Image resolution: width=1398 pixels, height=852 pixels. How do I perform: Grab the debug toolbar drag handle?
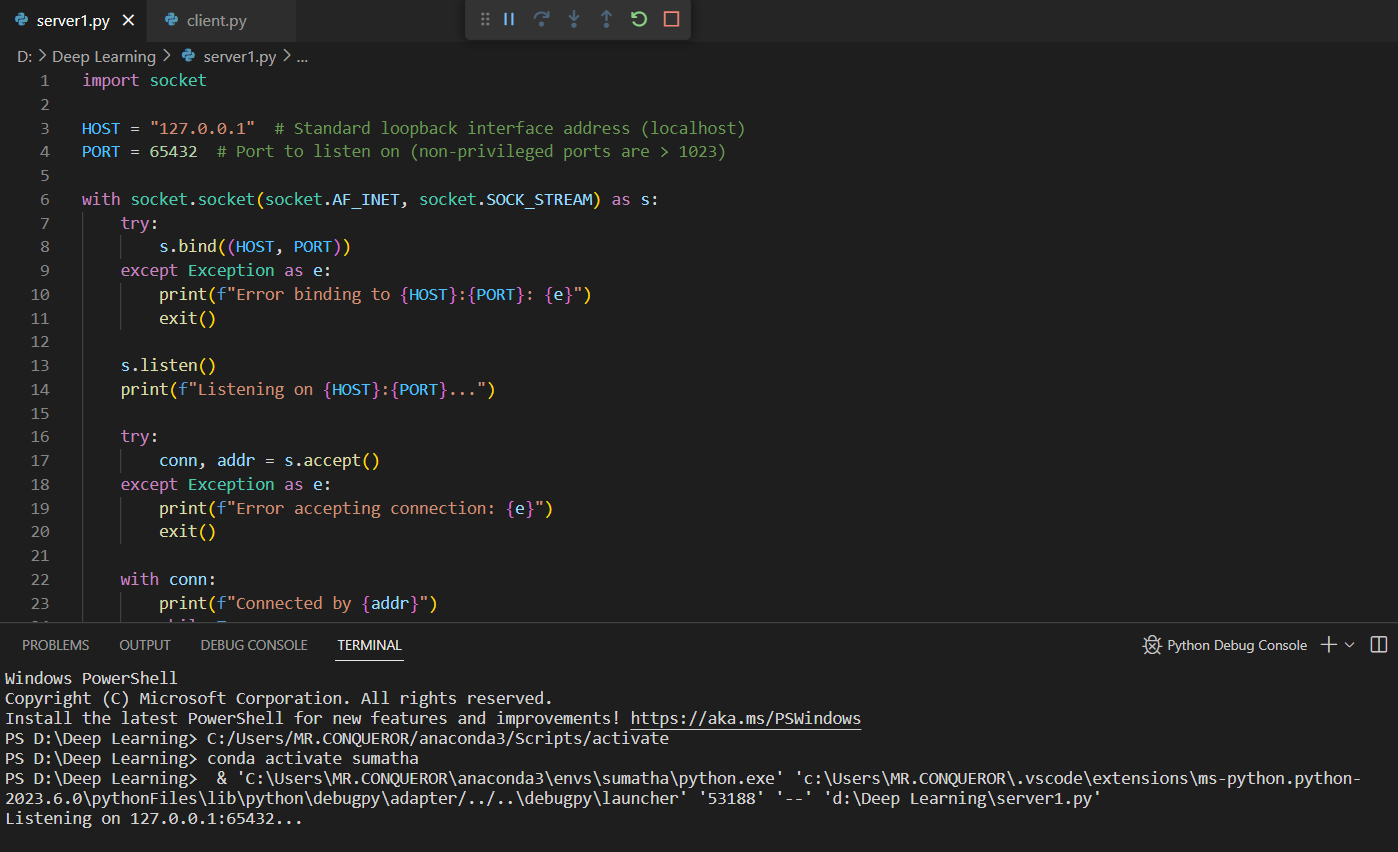click(485, 19)
